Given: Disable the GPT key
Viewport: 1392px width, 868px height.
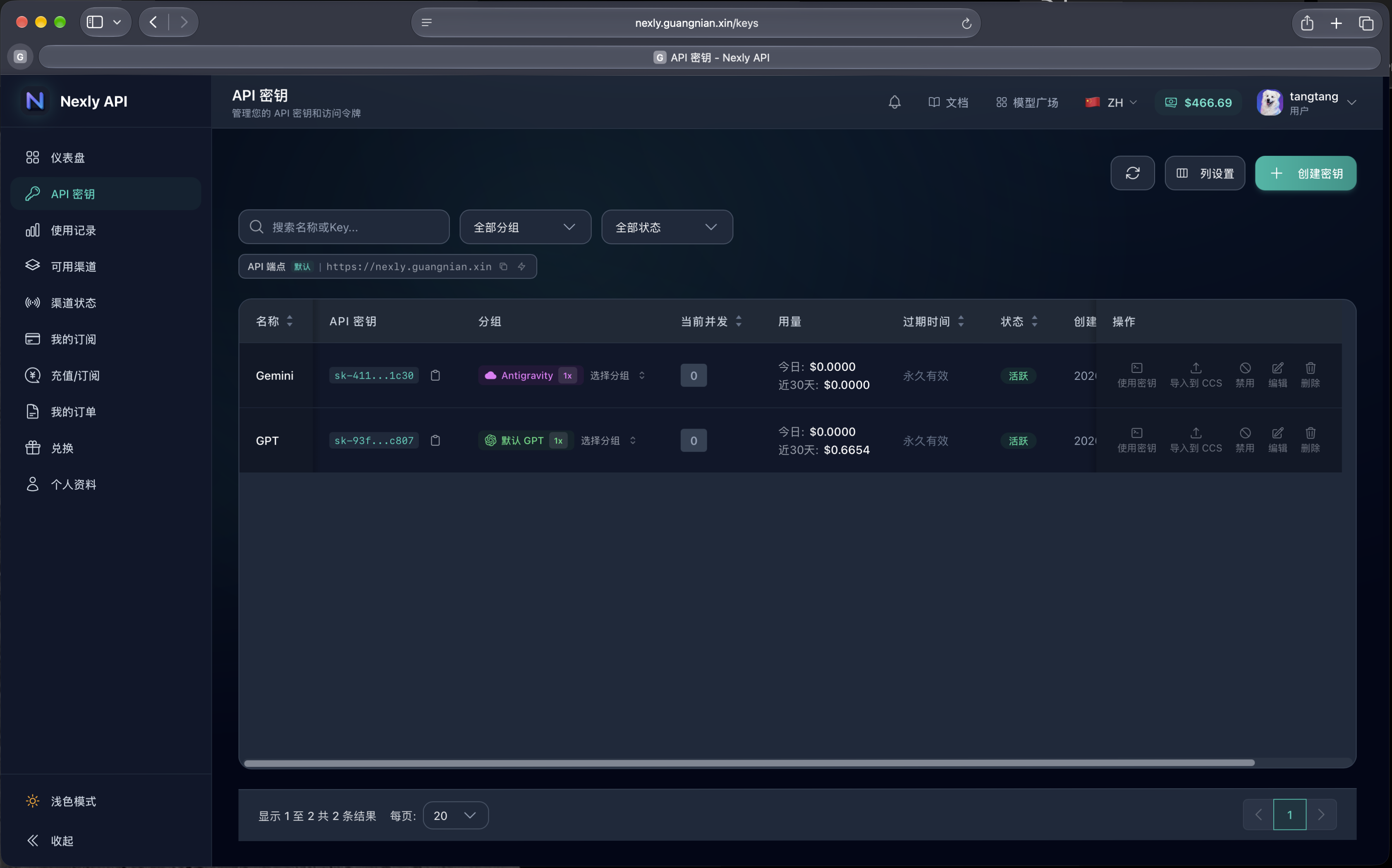Looking at the screenshot, I should (x=1244, y=440).
